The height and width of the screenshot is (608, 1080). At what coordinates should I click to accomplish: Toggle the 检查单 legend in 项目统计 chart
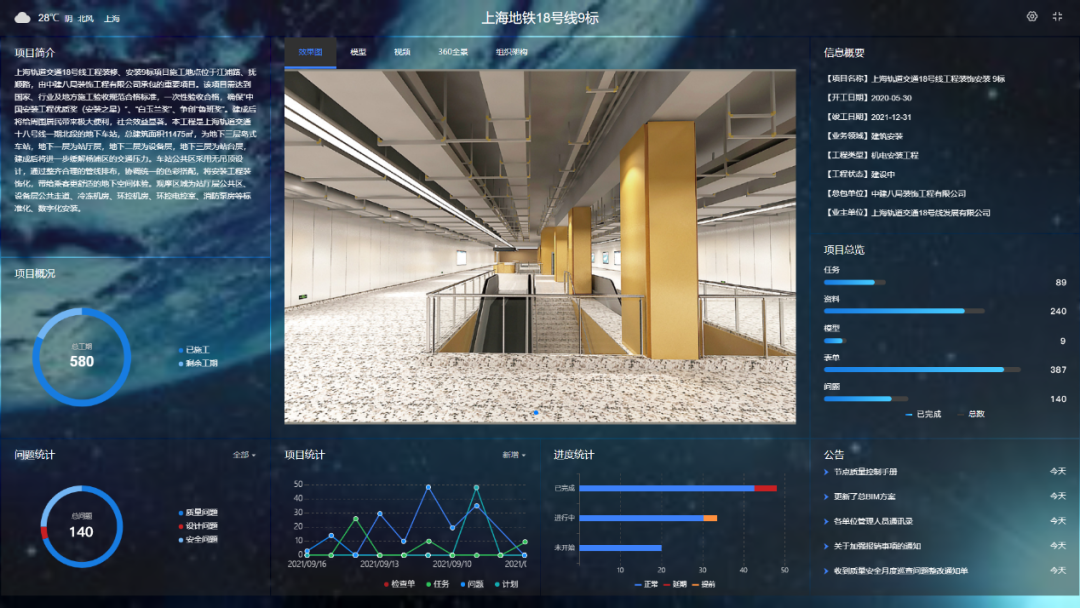click(400, 584)
